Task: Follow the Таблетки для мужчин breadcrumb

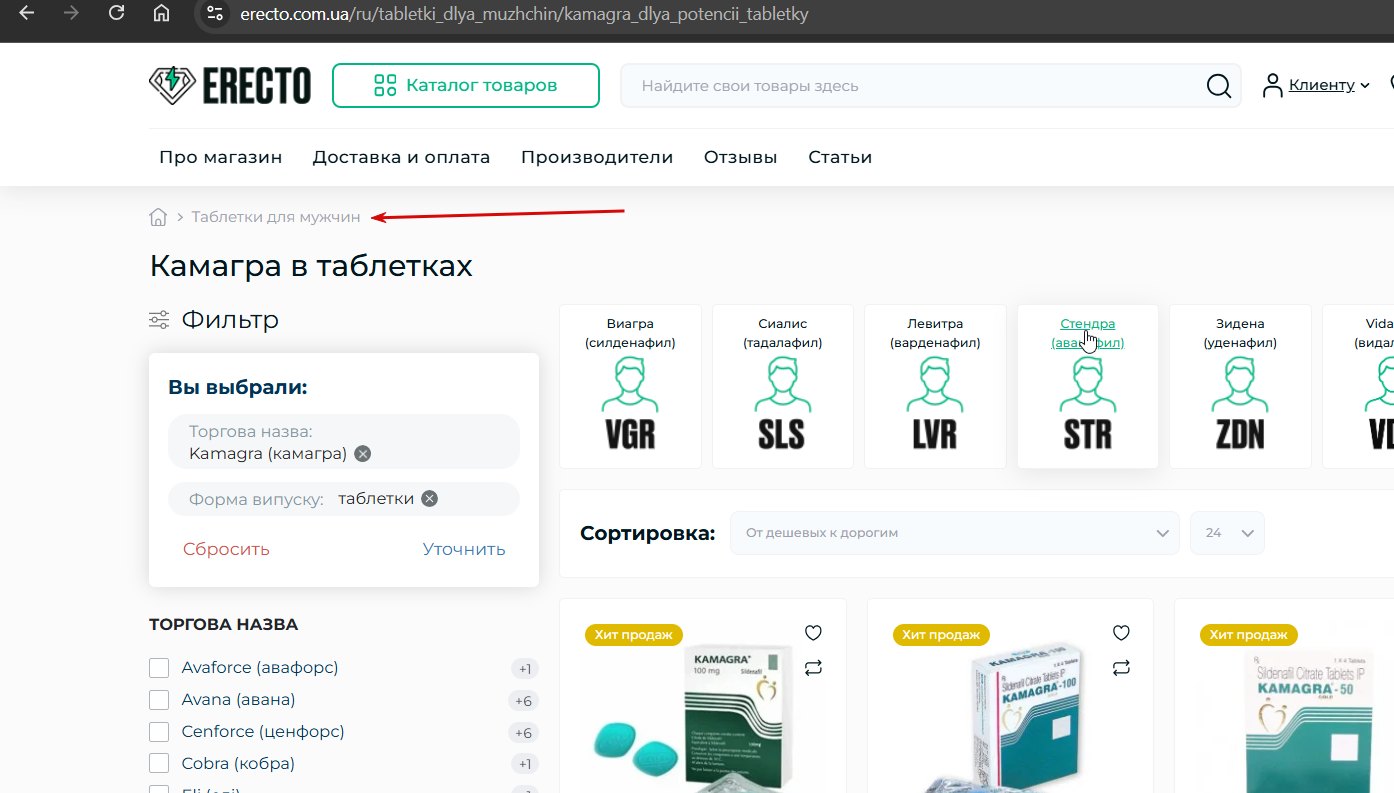Action: click(276, 217)
